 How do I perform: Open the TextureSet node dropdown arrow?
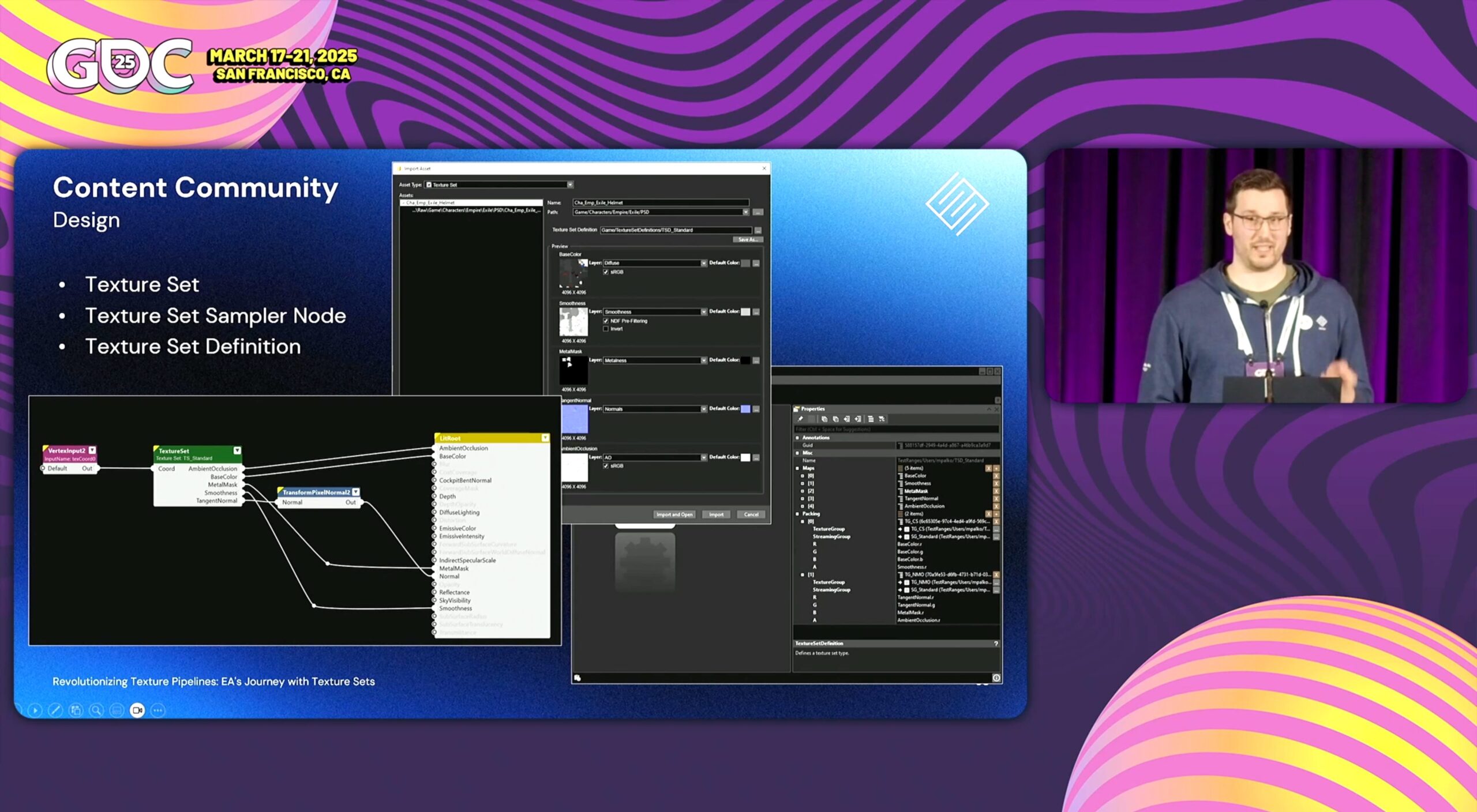point(237,450)
